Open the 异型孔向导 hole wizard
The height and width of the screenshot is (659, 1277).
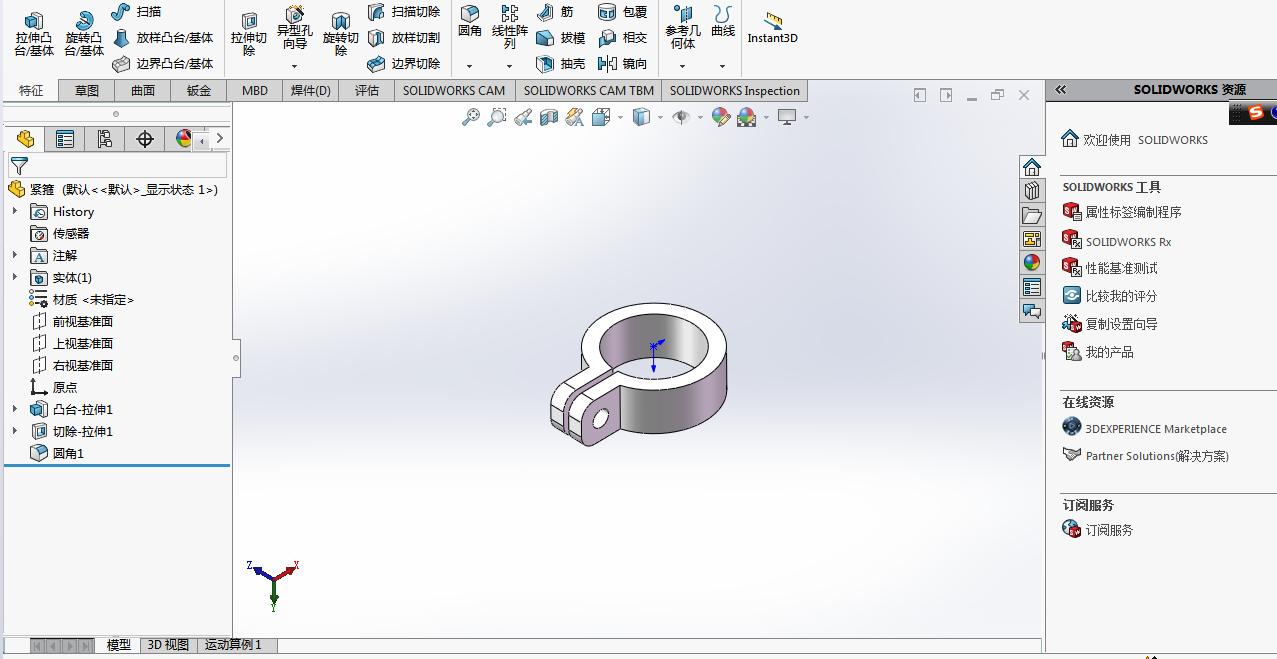click(295, 28)
